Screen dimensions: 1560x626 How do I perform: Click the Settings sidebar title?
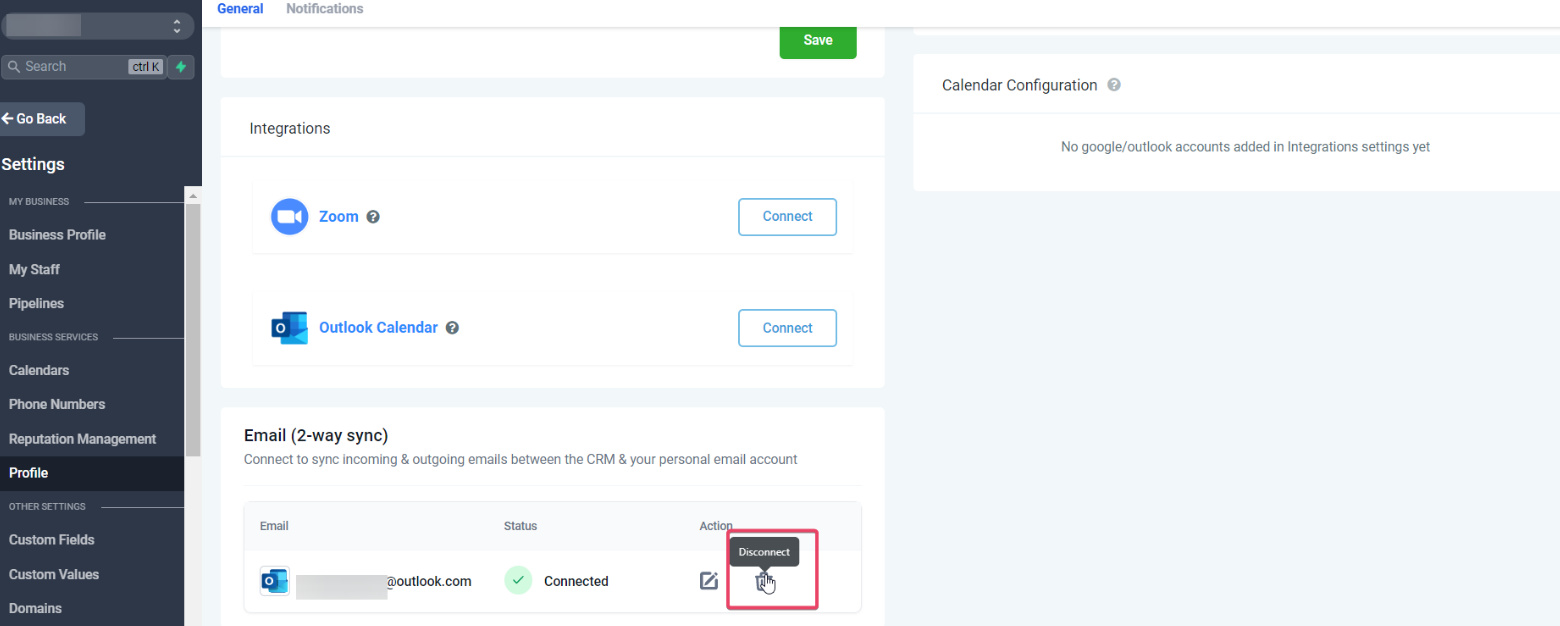(x=33, y=165)
